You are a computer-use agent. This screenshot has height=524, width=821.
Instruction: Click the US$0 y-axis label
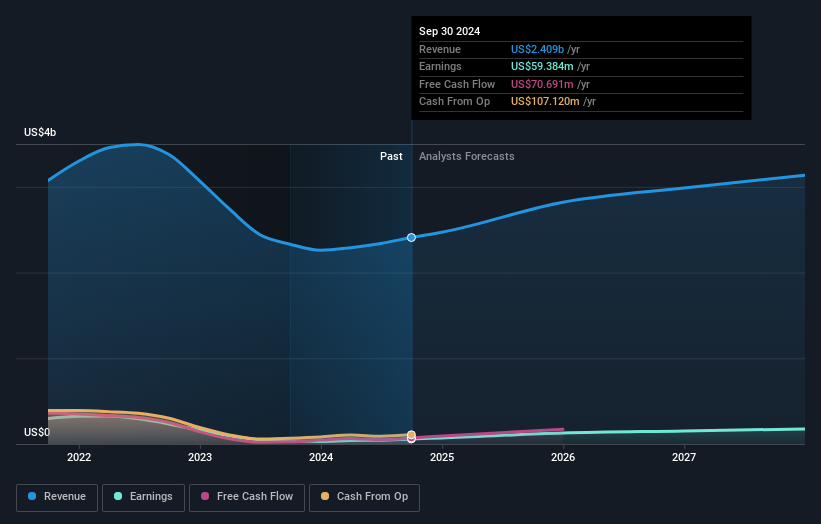(37, 432)
